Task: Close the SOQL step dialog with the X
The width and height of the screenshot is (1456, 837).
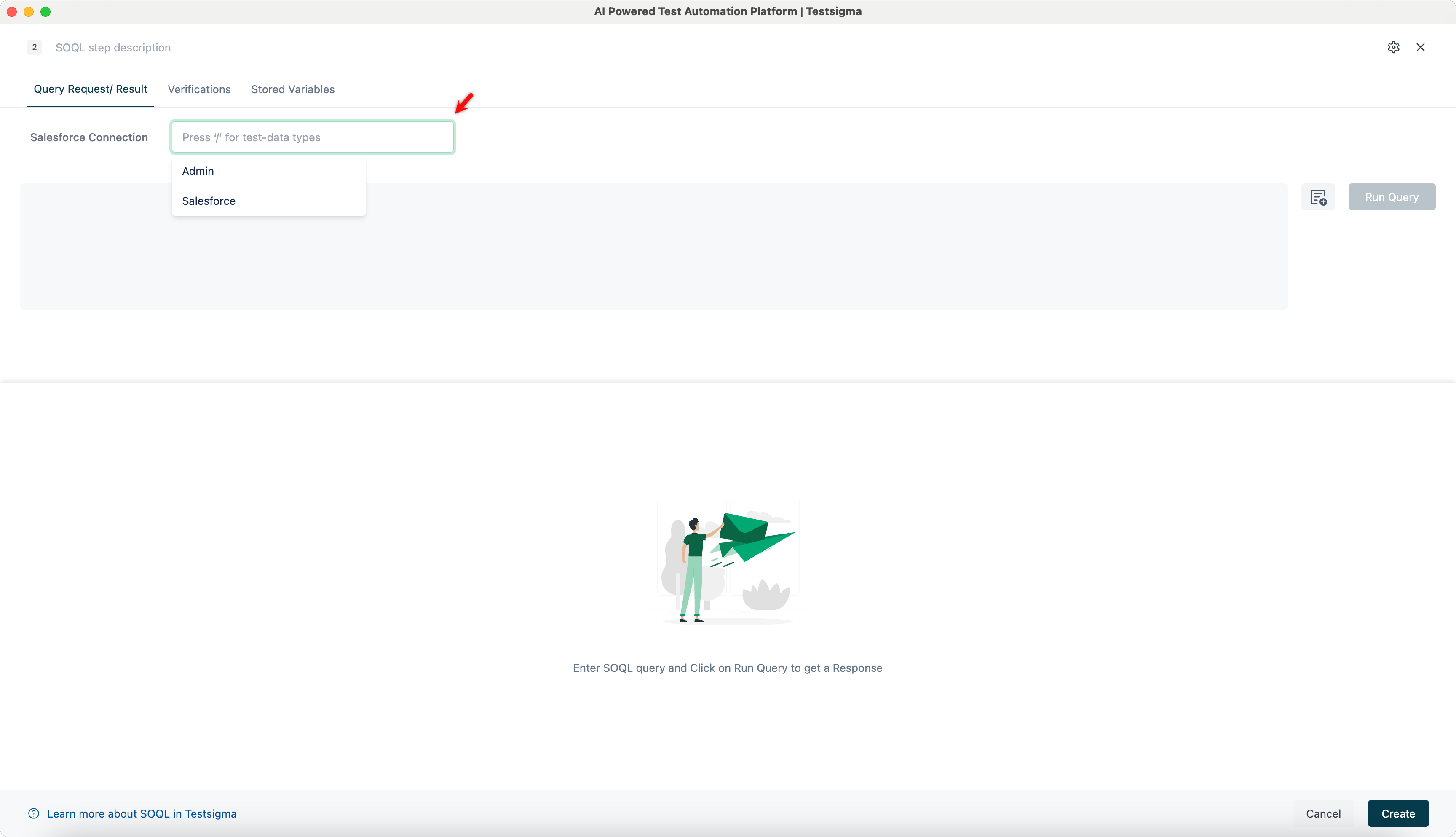Action: (x=1420, y=47)
